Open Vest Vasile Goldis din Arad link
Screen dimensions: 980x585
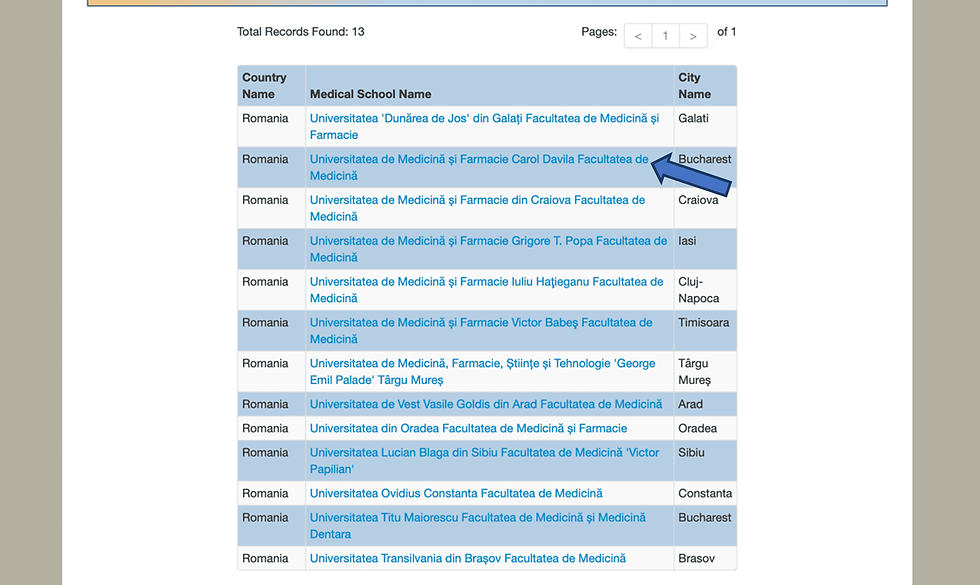click(x=486, y=404)
